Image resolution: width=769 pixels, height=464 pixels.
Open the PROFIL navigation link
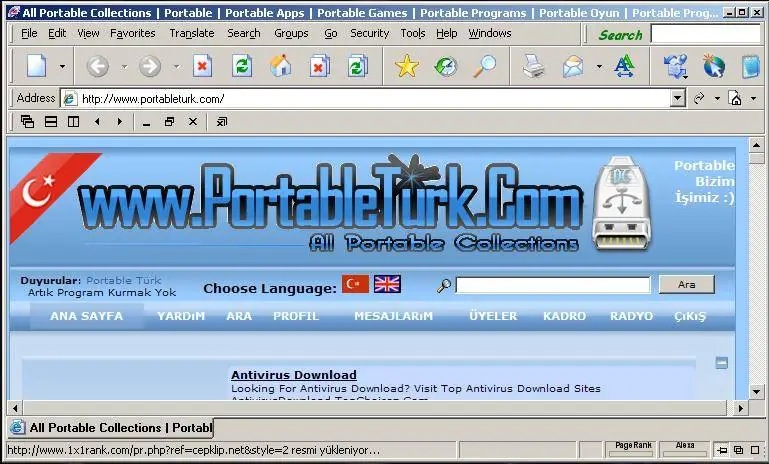(296, 316)
